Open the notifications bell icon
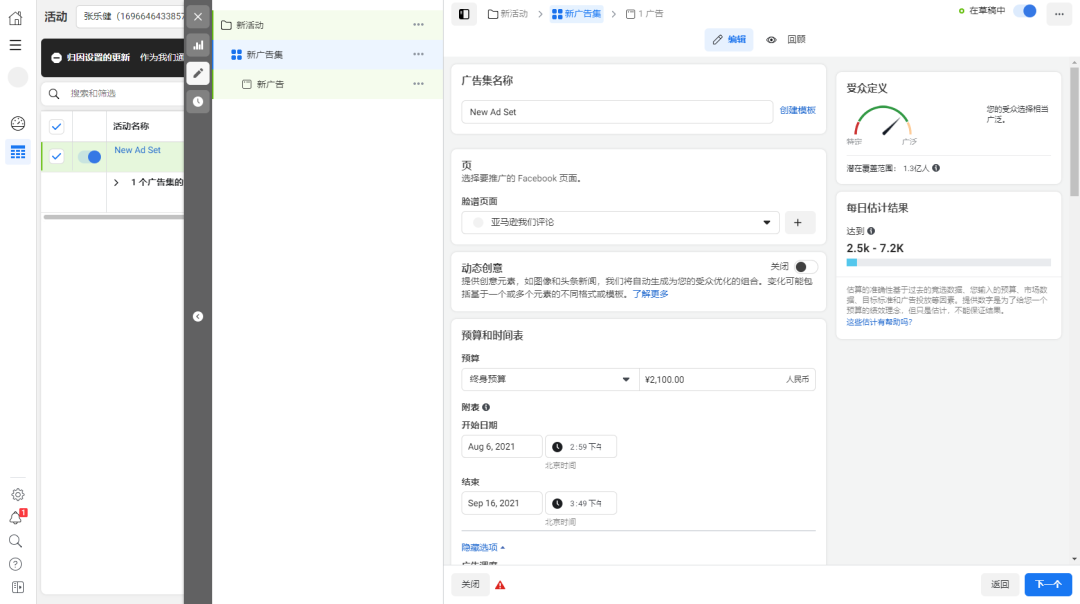 coord(15,517)
